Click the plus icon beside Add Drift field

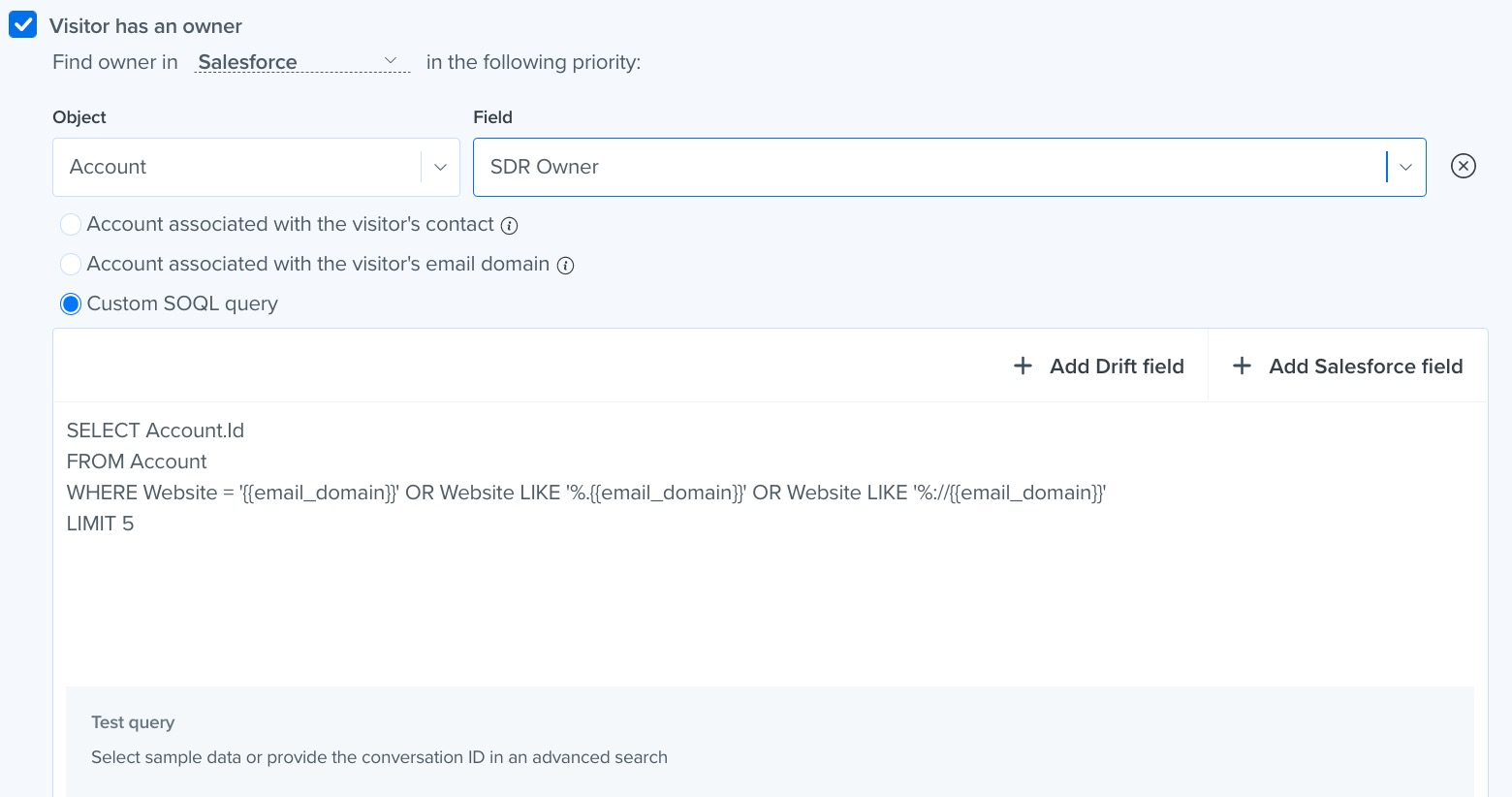1023,366
